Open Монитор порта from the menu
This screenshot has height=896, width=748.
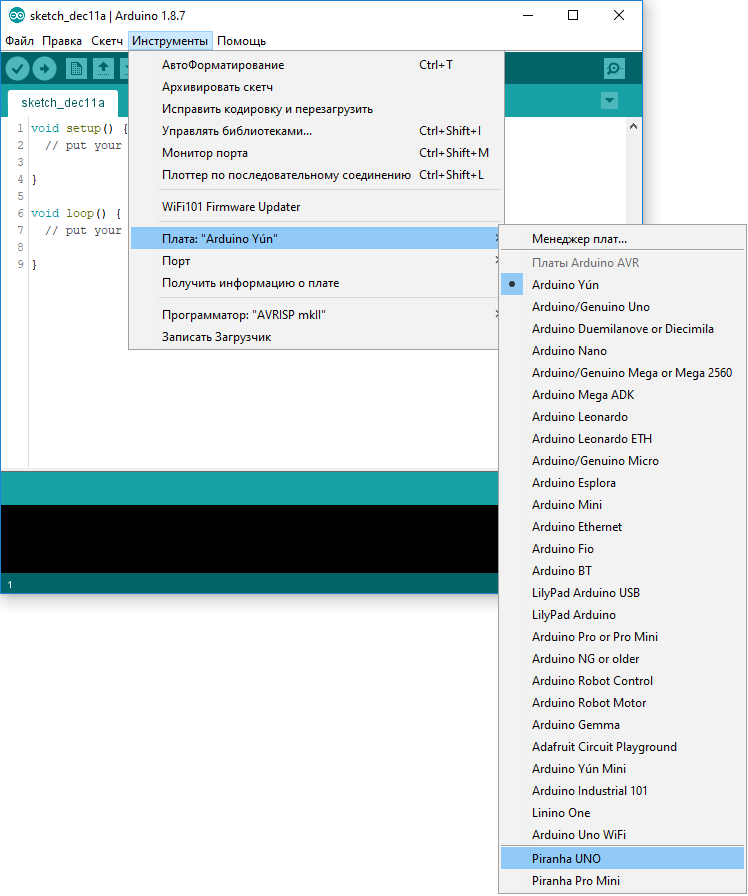pos(316,153)
